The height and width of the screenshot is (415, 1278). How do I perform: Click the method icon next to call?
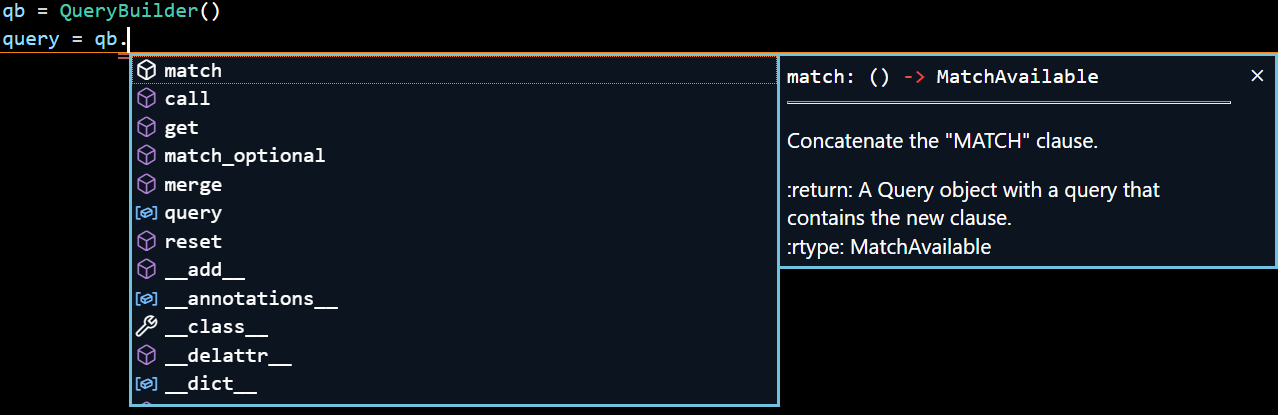coord(147,99)
